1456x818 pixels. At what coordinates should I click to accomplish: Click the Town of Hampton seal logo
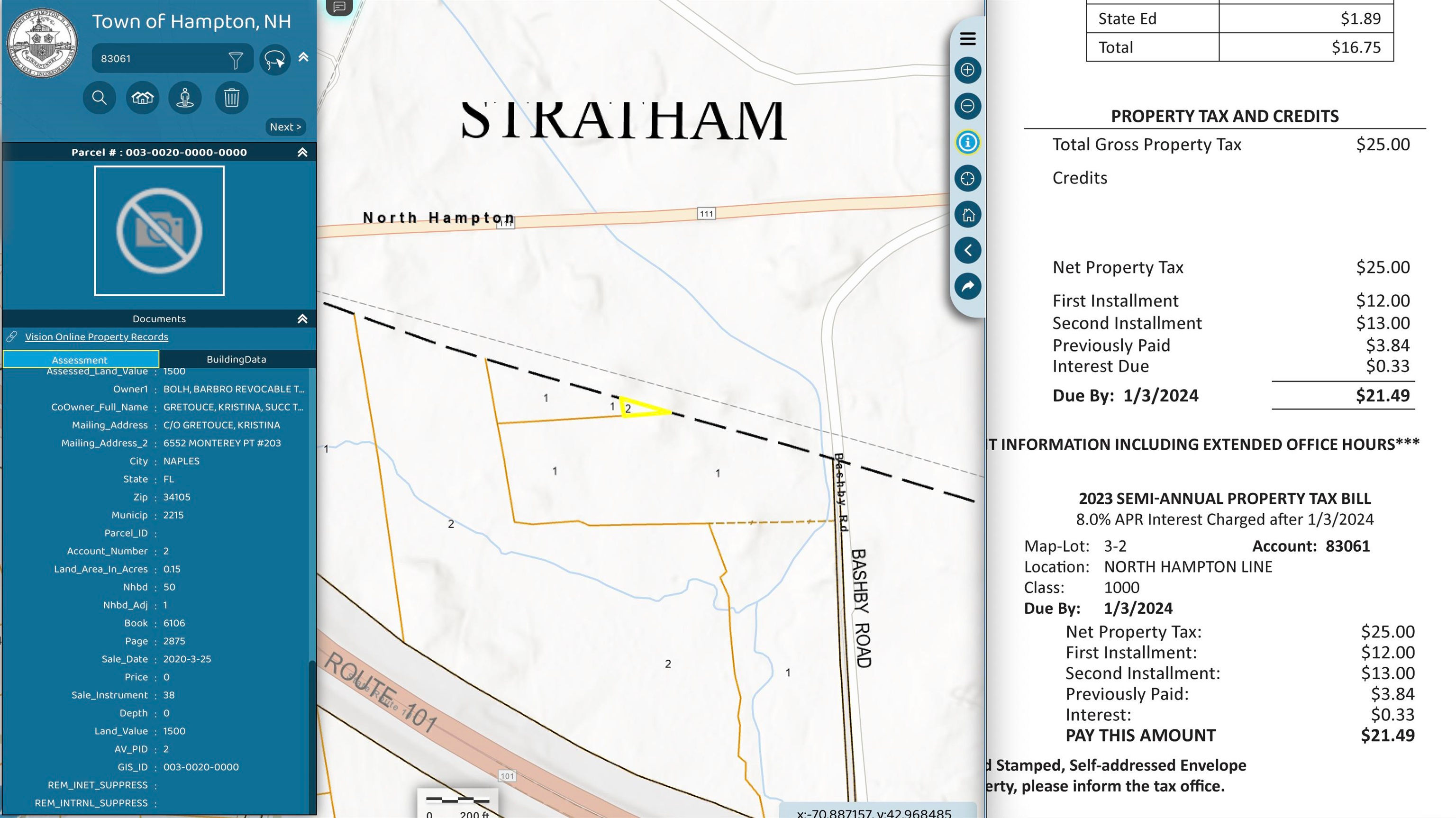pyautogui.click(x=42, y=42)
